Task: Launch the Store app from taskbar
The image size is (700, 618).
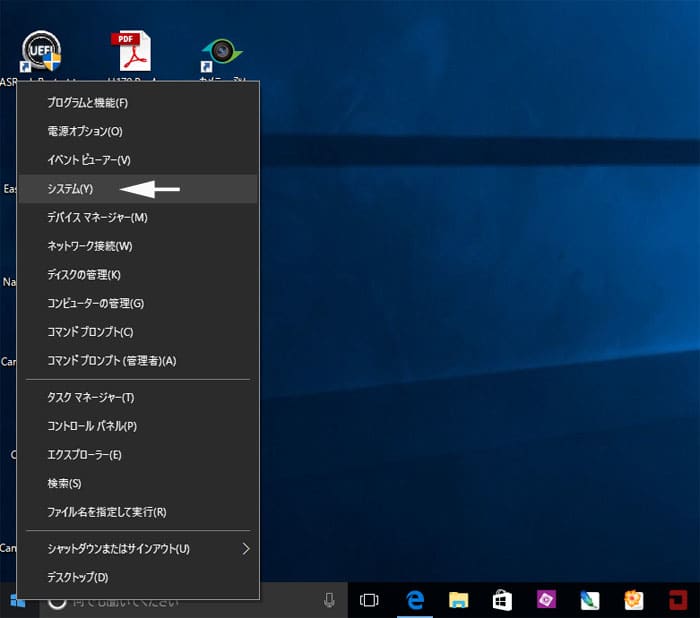Action: tap(503, 600)
